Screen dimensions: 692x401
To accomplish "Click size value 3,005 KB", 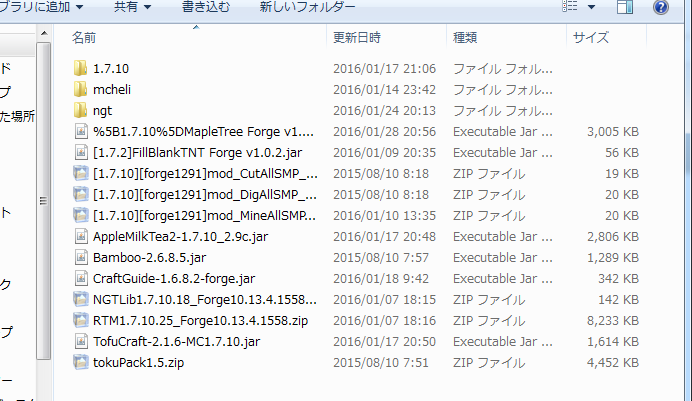I will [613, 131].
